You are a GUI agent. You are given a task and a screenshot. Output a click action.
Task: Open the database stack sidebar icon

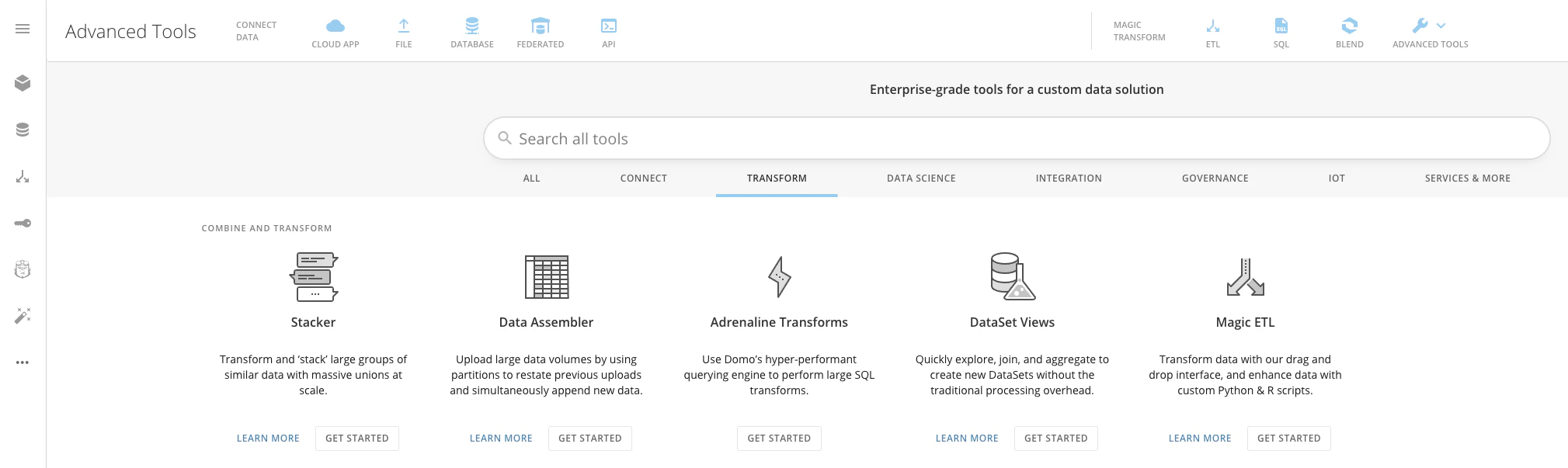[23, 130]
